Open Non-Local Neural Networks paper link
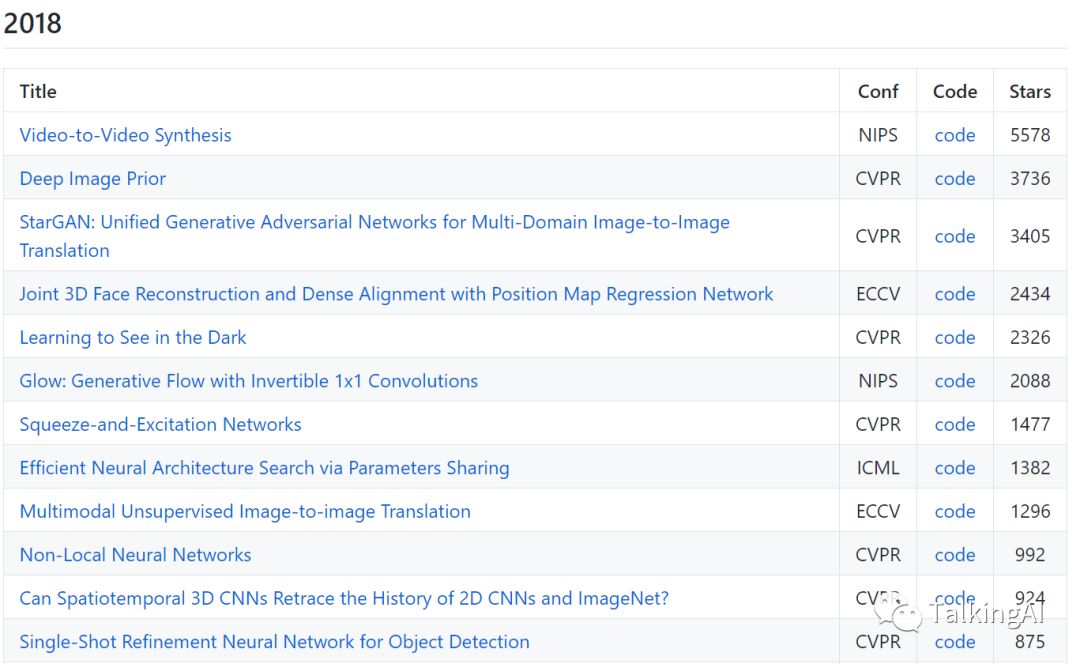Image resolution: width=1080 pixels, height=664 pixels. [135, 555]
